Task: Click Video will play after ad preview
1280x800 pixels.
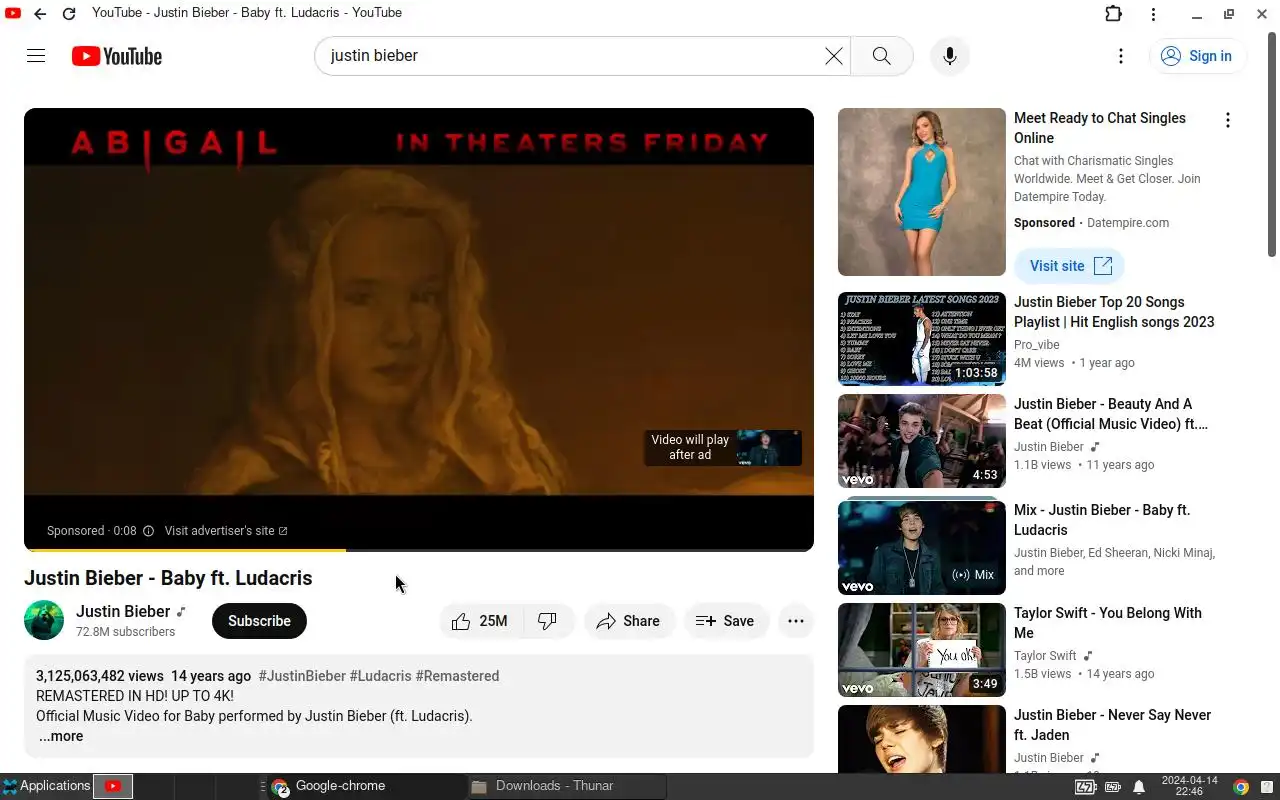Action: (723, 448)
